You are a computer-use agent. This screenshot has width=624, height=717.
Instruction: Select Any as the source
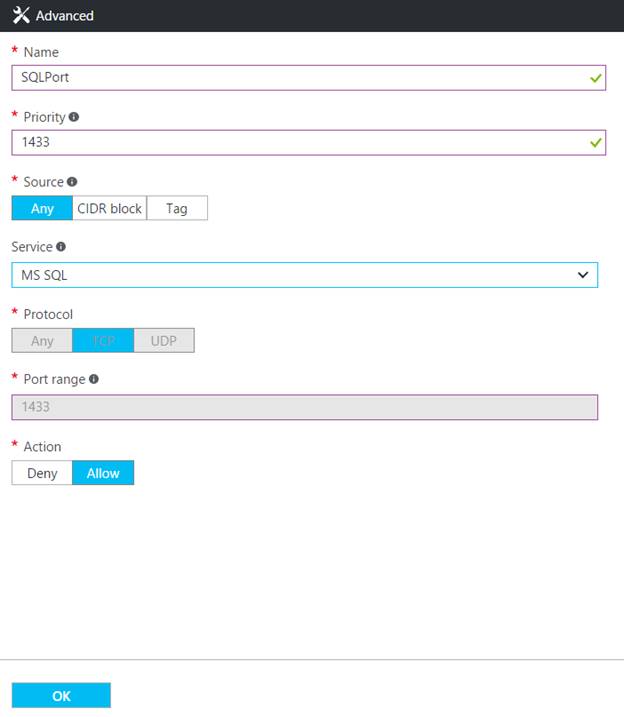pos(42,208)
